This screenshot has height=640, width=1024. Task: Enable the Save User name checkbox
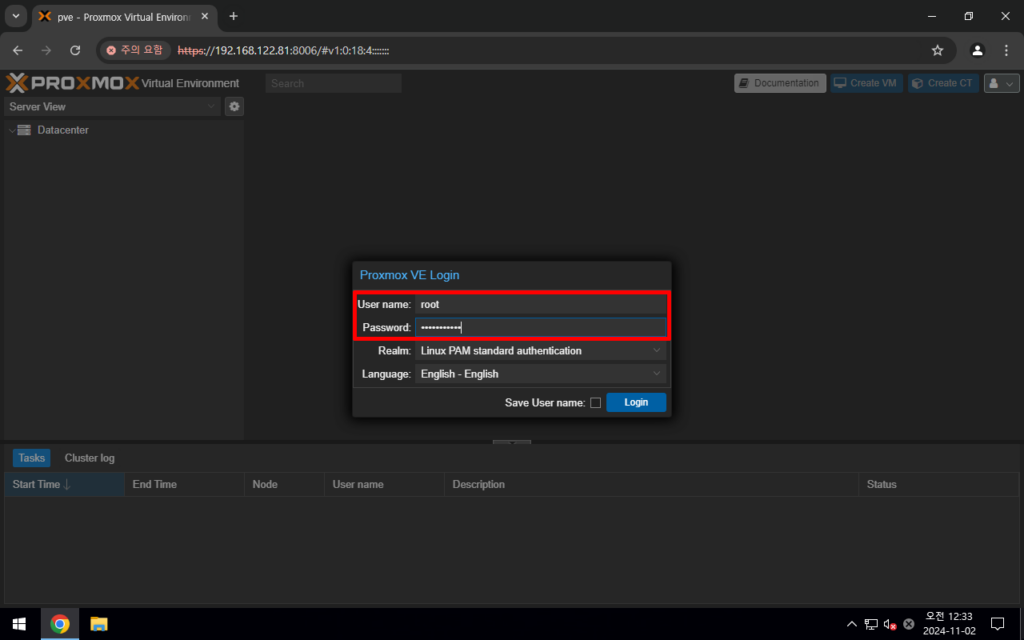(595, 403)
